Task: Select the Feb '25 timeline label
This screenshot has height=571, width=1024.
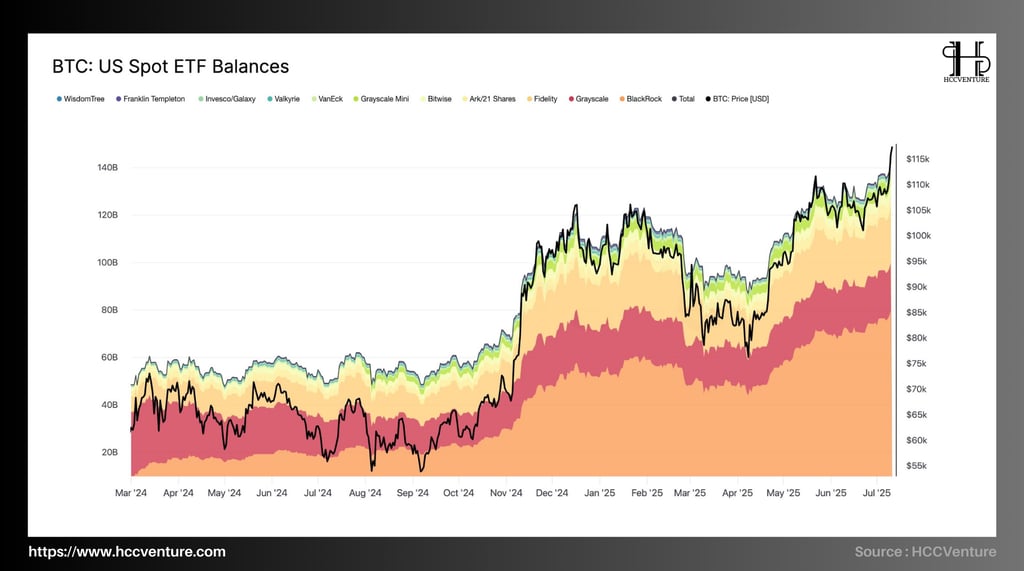Action: tap(647, 493)
